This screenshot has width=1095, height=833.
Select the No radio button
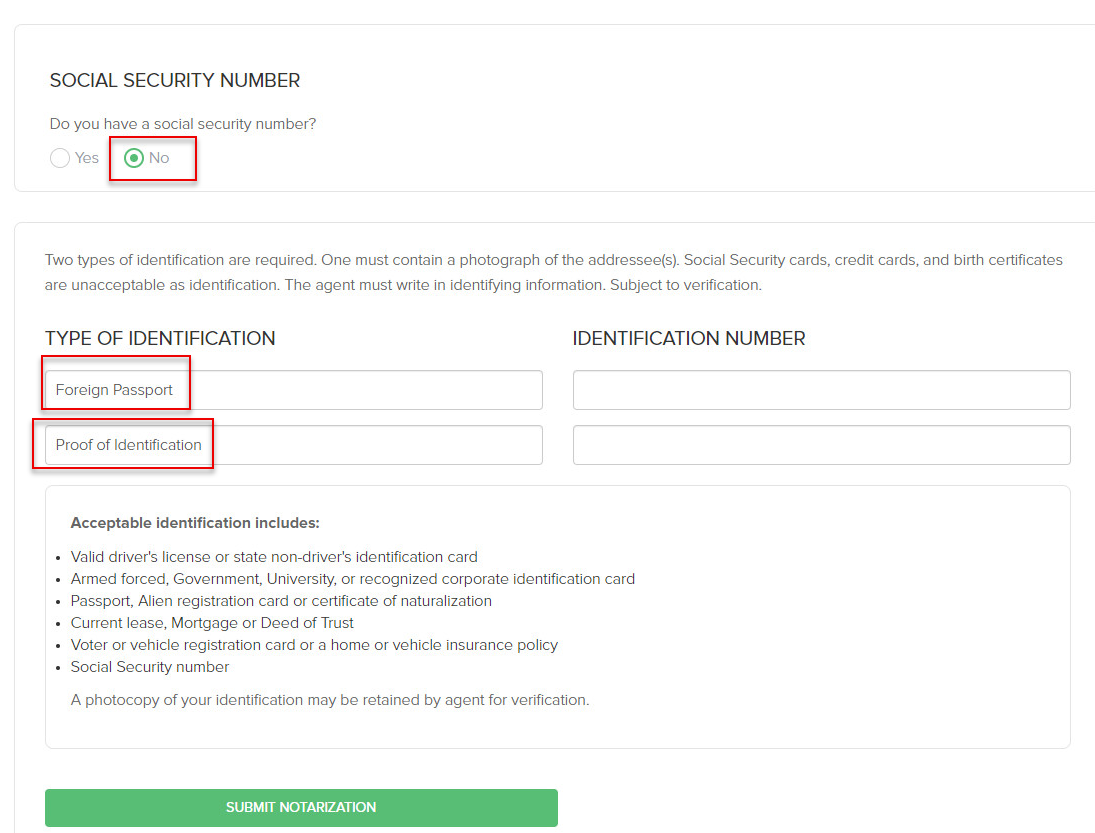tap(134, 158)
